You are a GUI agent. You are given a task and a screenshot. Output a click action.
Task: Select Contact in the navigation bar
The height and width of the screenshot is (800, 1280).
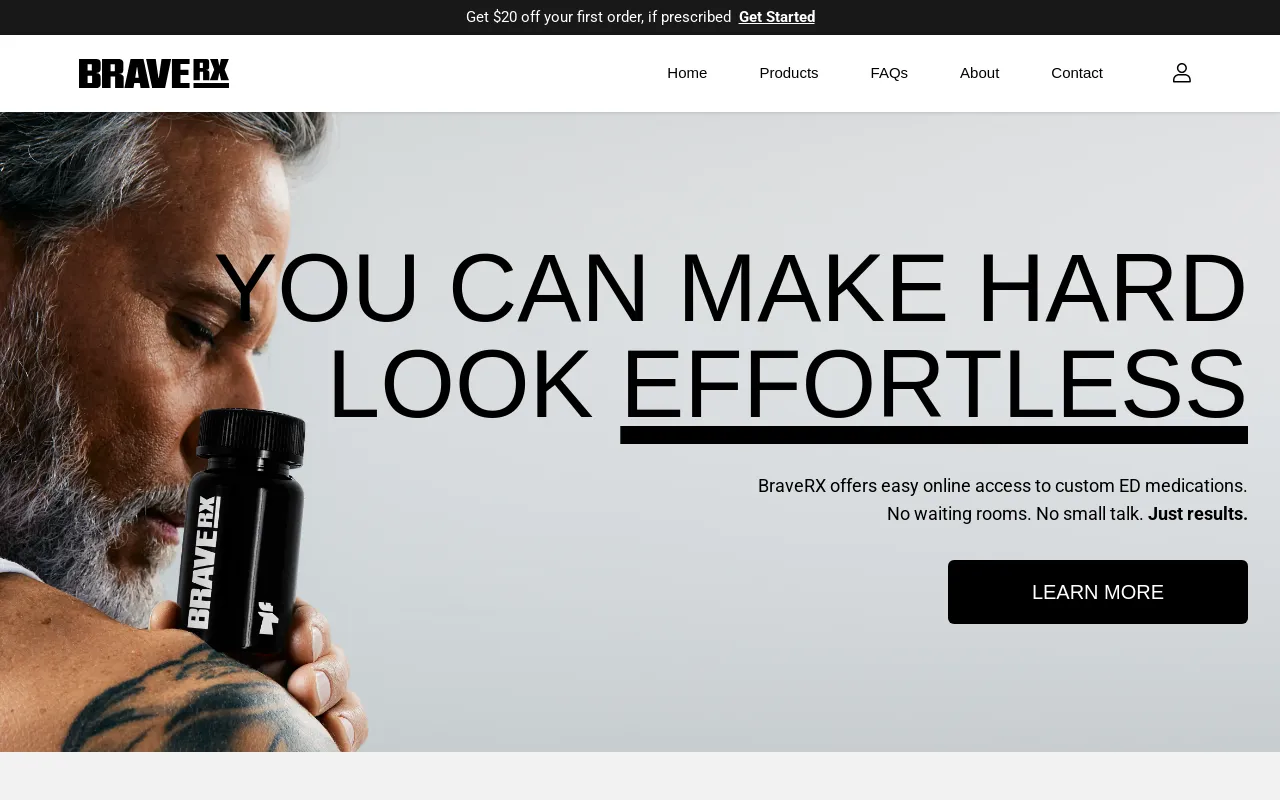point(1077,73)
